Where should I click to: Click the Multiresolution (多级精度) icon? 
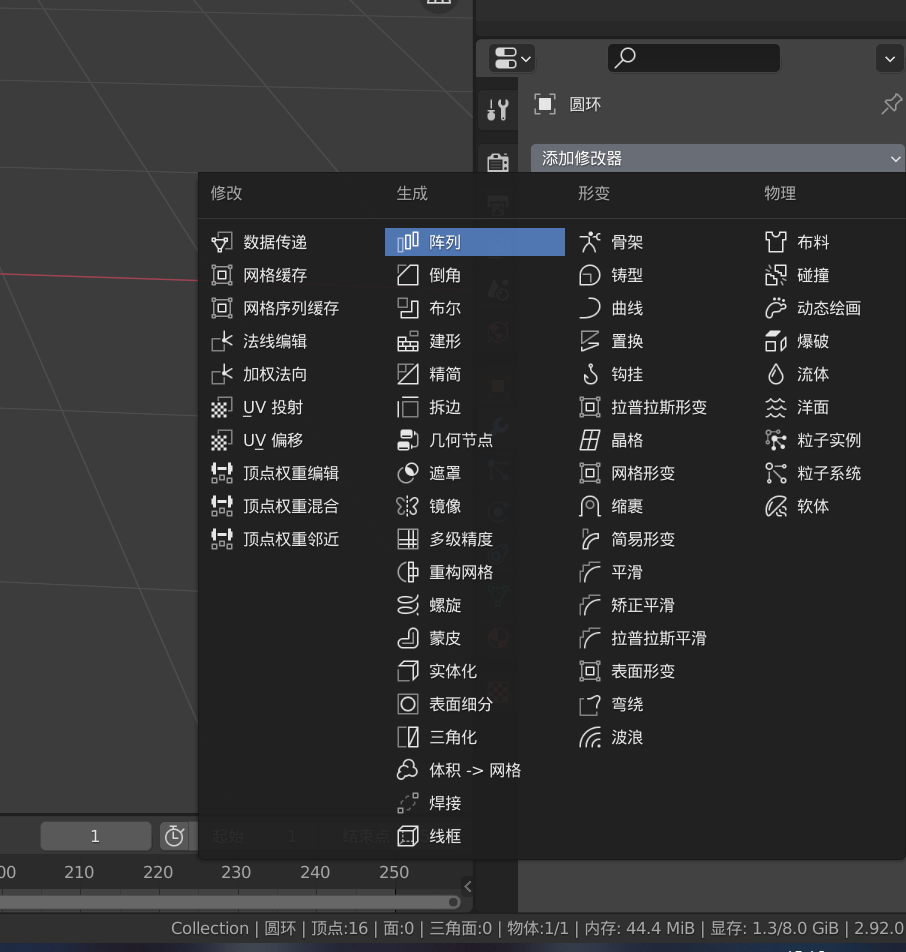pos(407,539)
